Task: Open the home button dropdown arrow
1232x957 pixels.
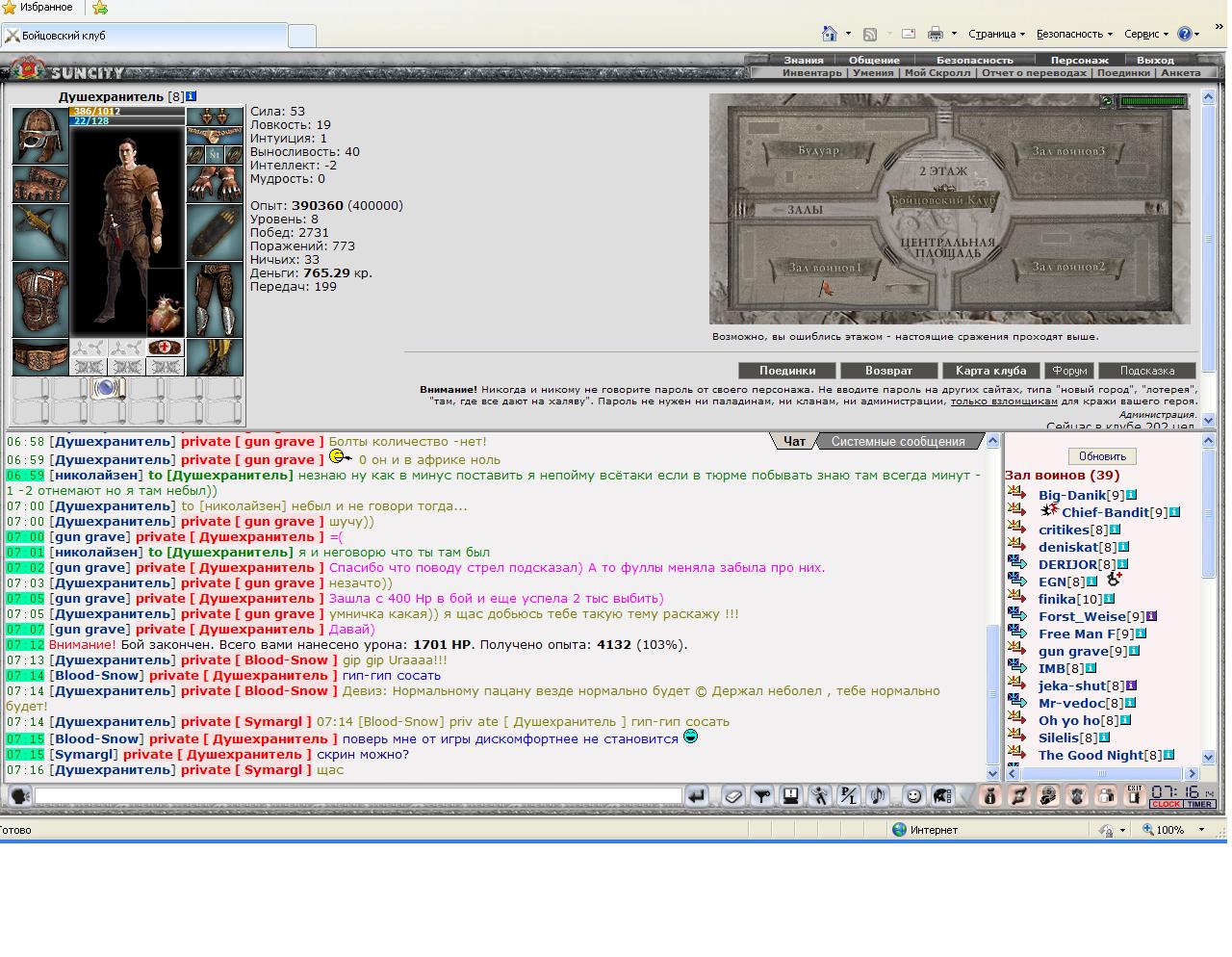Action: coord(848,34)
